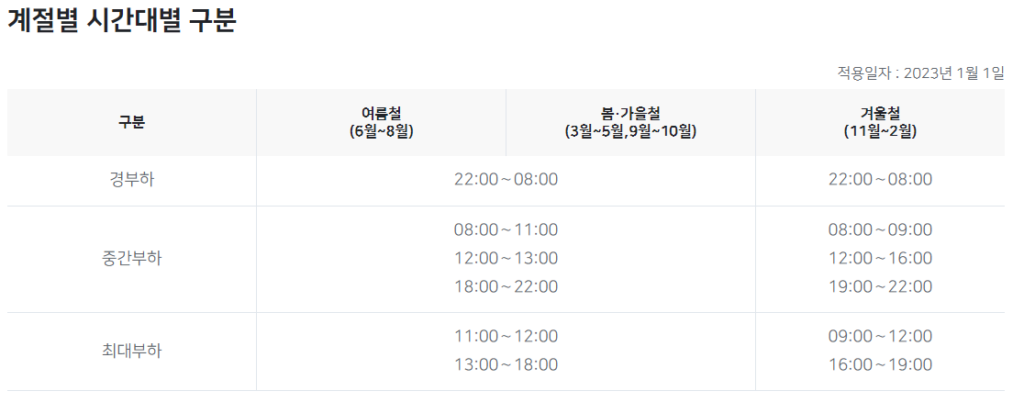1024x402 pixels.
Task: Click the 18:00~22:00 time range
Action: click(x=506, y=288)
